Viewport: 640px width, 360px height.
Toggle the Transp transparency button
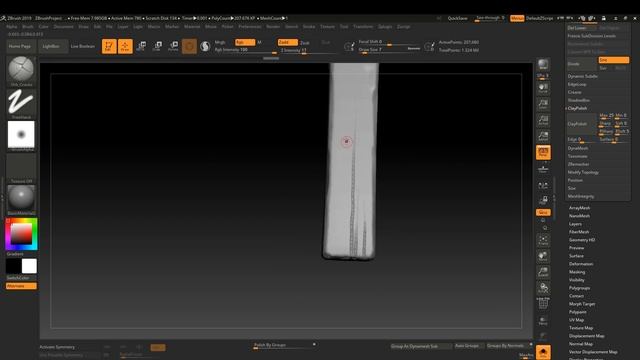click(543, 321)
